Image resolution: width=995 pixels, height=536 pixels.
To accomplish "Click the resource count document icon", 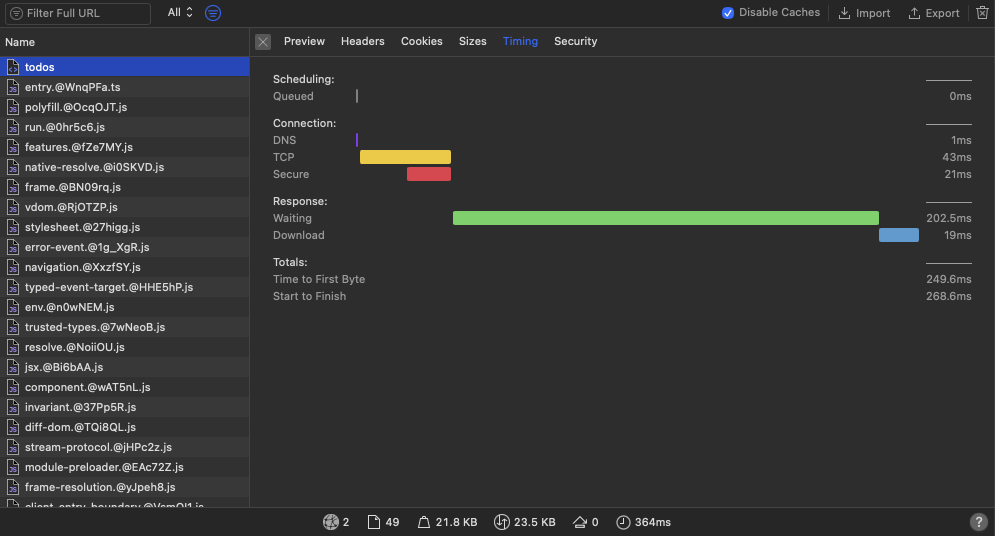I will (374, 522).
